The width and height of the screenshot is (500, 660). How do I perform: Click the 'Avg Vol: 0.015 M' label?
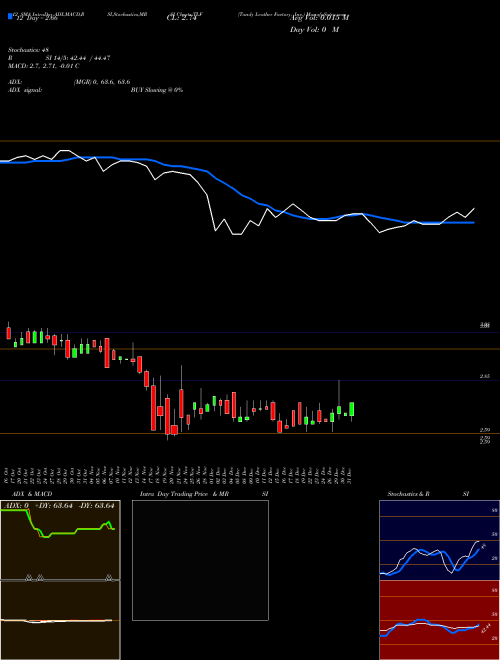(x=319, y=18)
